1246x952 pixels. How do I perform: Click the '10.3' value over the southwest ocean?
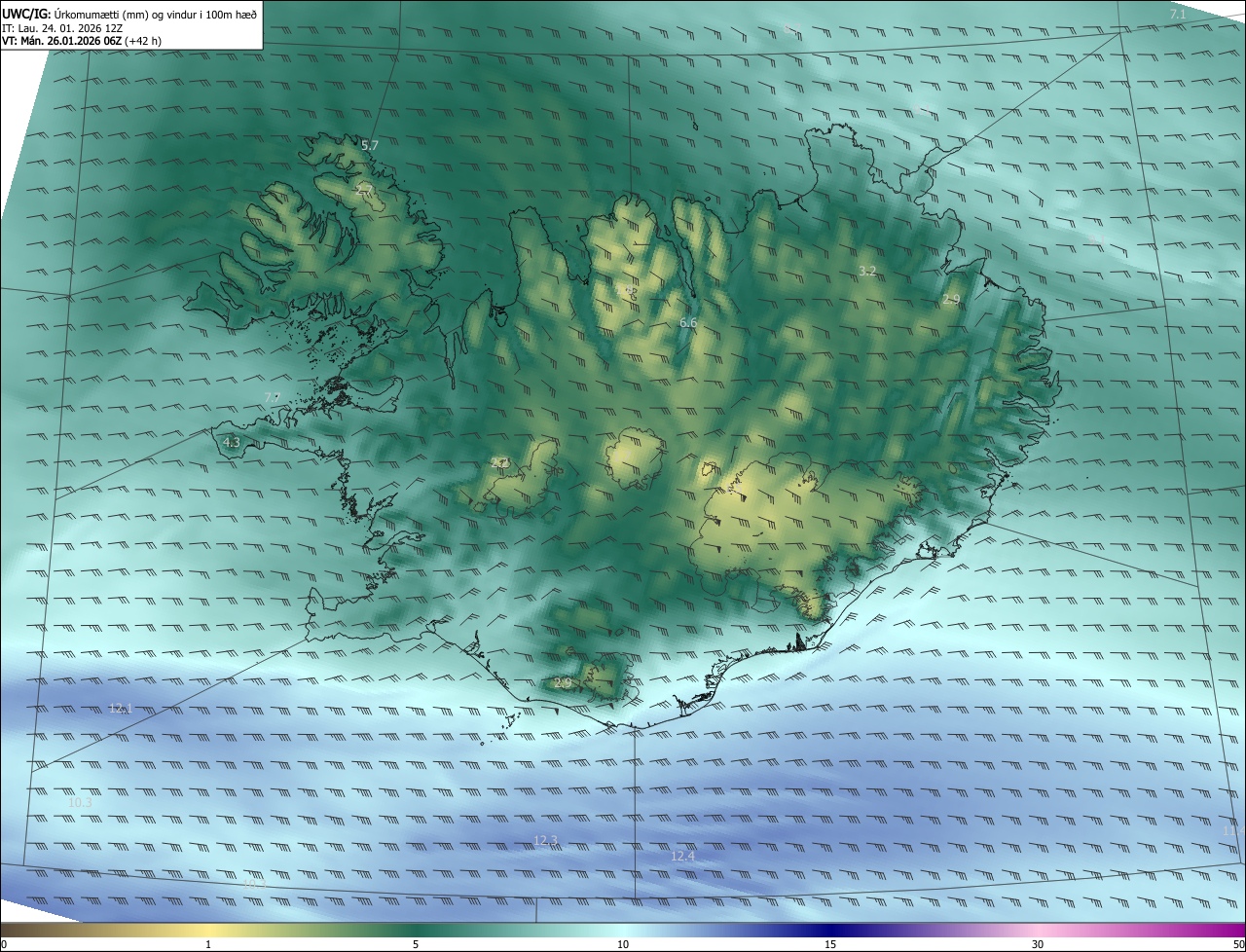(80, 802)
